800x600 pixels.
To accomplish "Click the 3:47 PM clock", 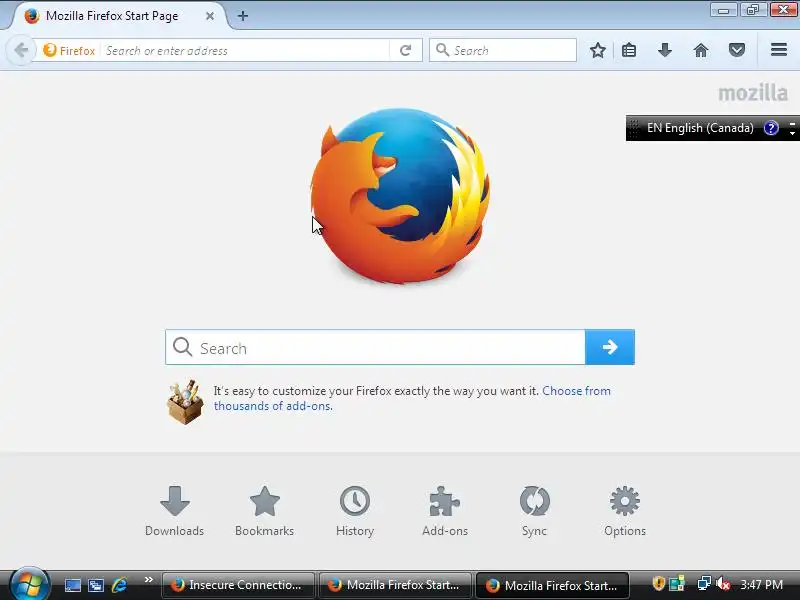I will 762,584.
